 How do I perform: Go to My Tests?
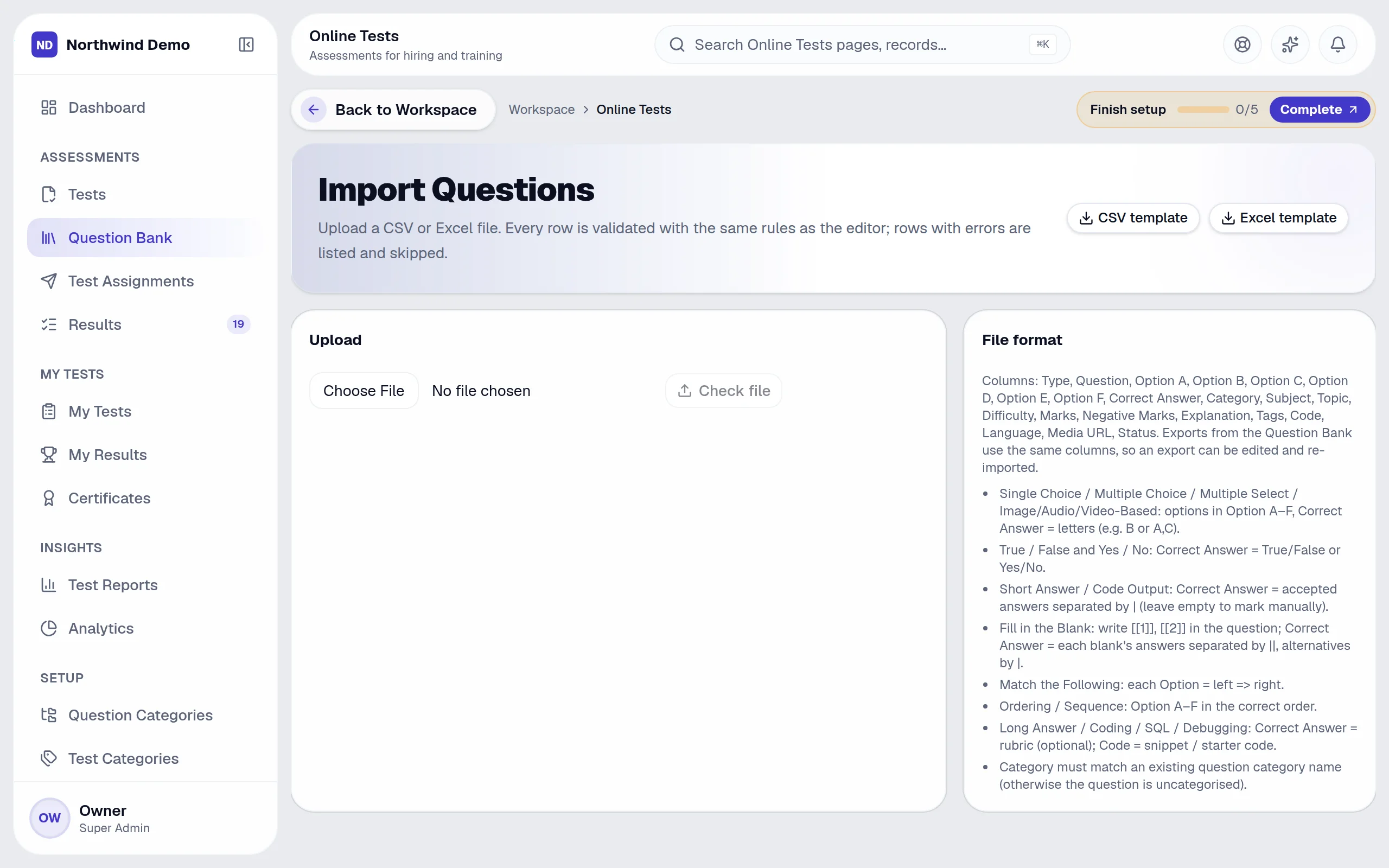146,412
